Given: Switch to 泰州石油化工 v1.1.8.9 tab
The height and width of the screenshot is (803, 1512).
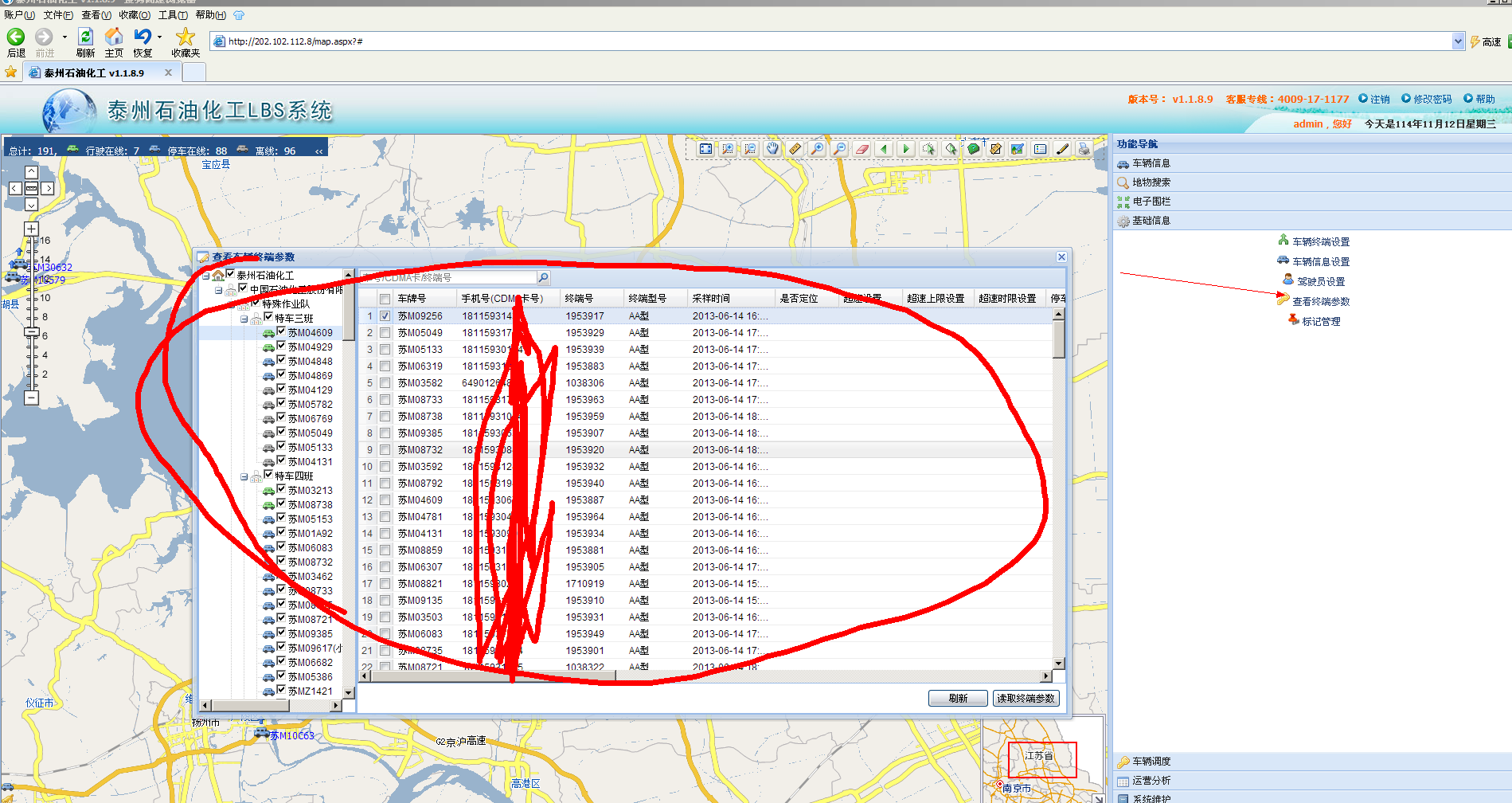Looking at the screenshot, I should pyautogui.click(x=100, y=72).
